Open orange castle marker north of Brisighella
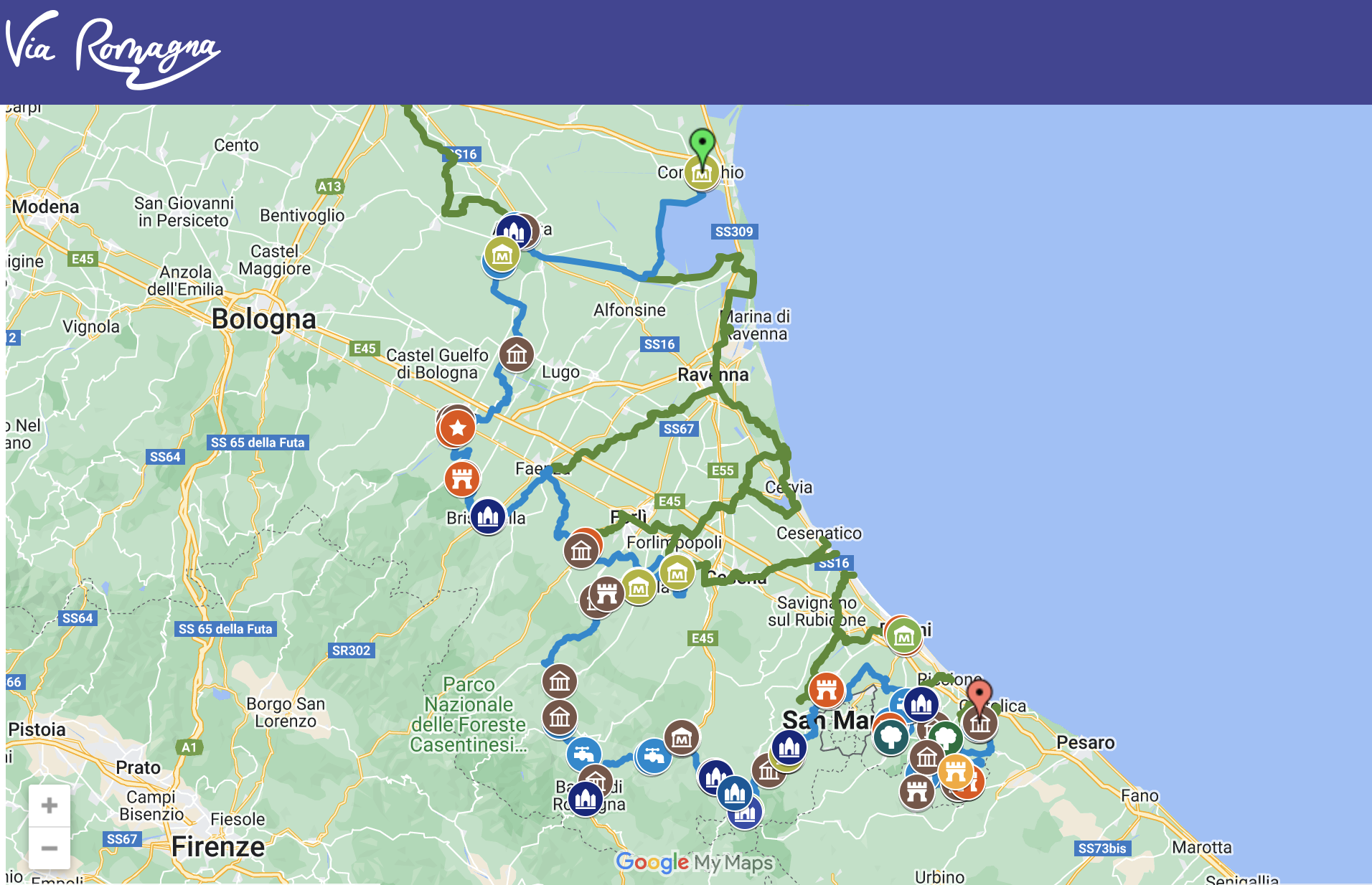Screen dimensions: 1372x885 [462, 478]
